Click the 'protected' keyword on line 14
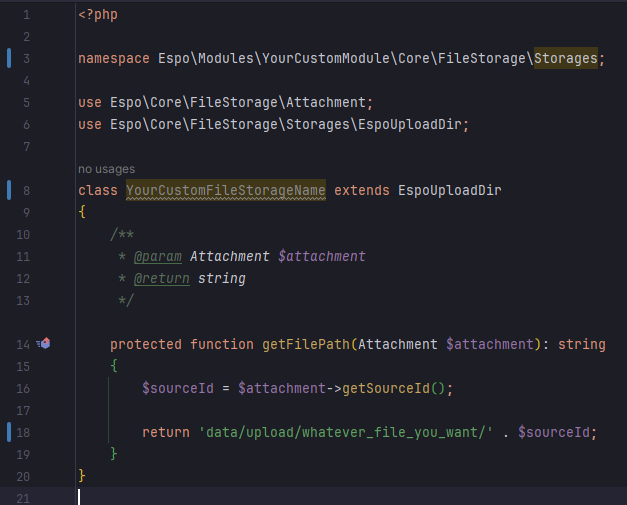The width and height of the screenshot is (627, 505). point(146,344)
